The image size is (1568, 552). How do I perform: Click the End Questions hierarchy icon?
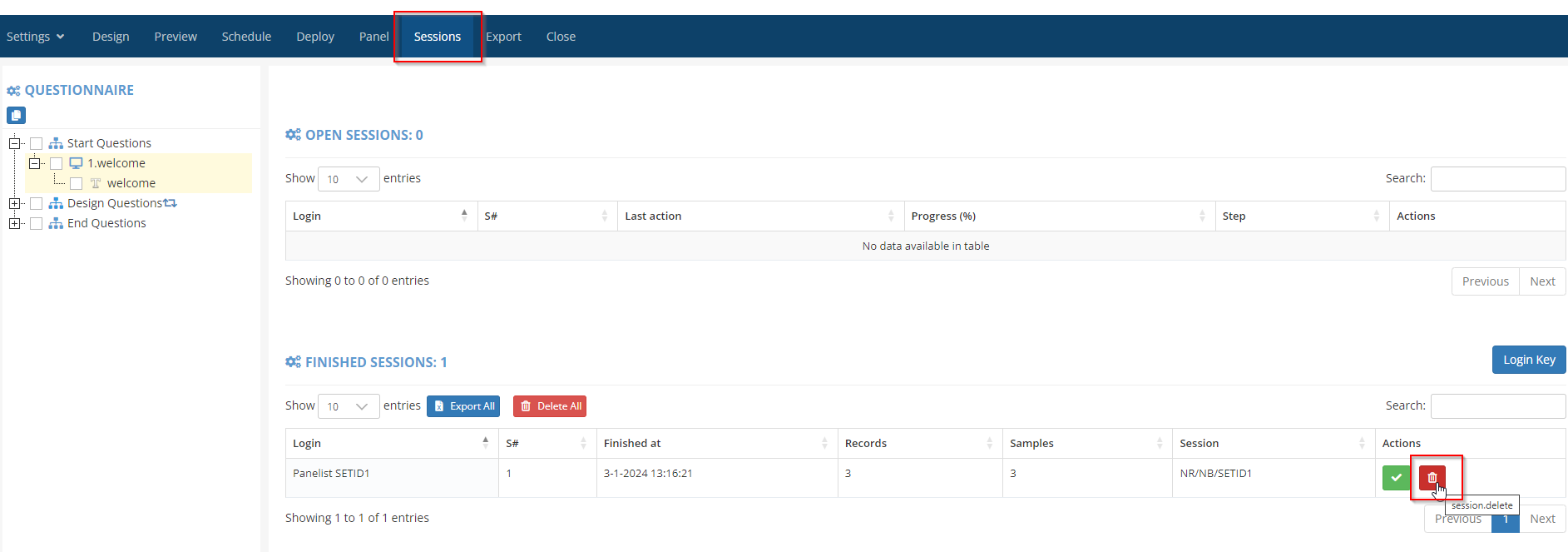(56, 223)
